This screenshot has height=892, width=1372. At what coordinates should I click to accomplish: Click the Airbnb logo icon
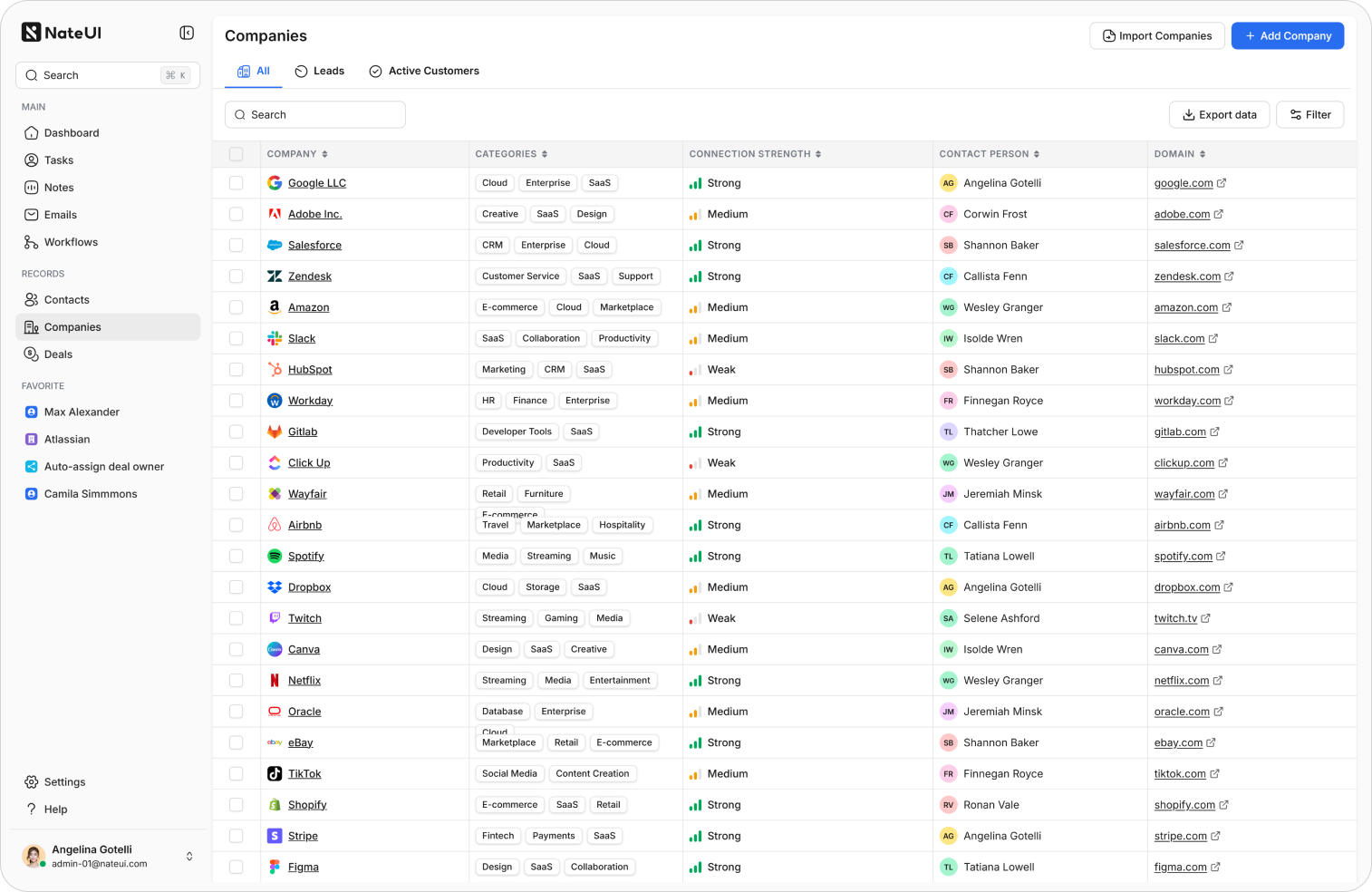coord(275,525)
